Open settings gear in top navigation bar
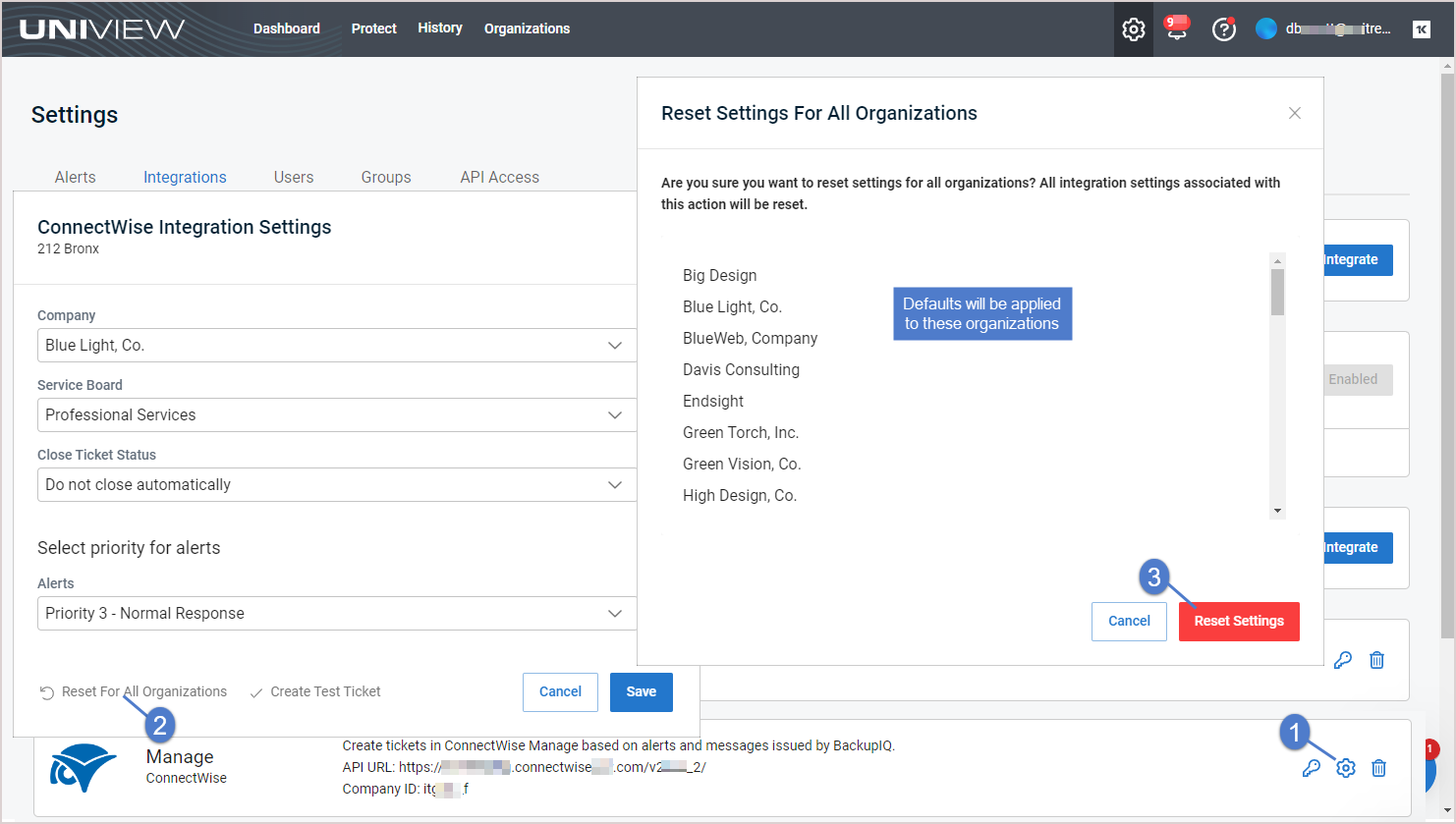1456x824 pixels. click(x=1134, y=29)
